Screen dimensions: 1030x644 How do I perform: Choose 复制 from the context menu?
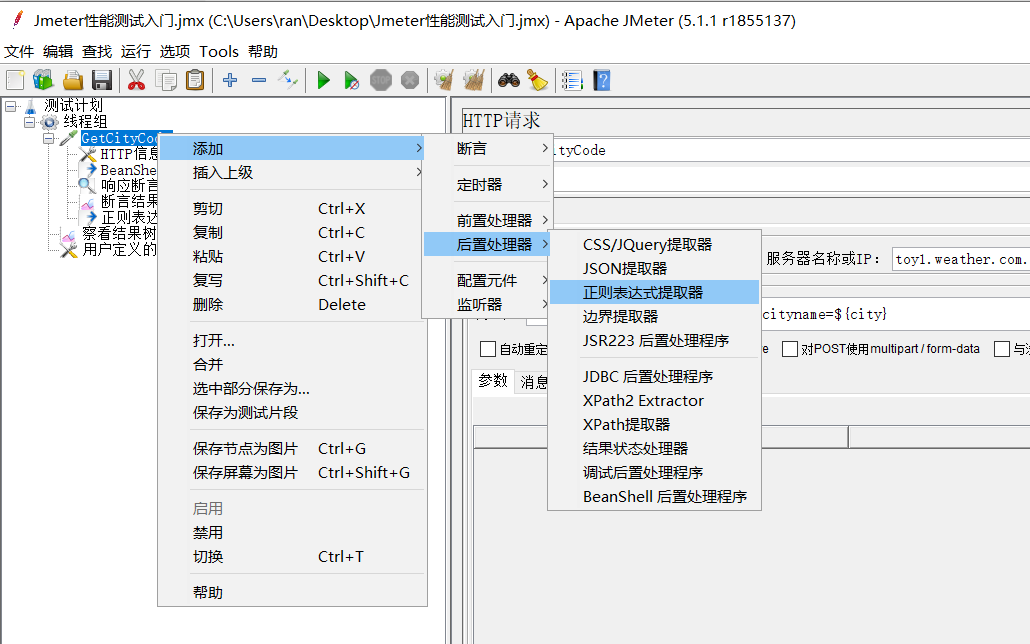pos(292,232)
